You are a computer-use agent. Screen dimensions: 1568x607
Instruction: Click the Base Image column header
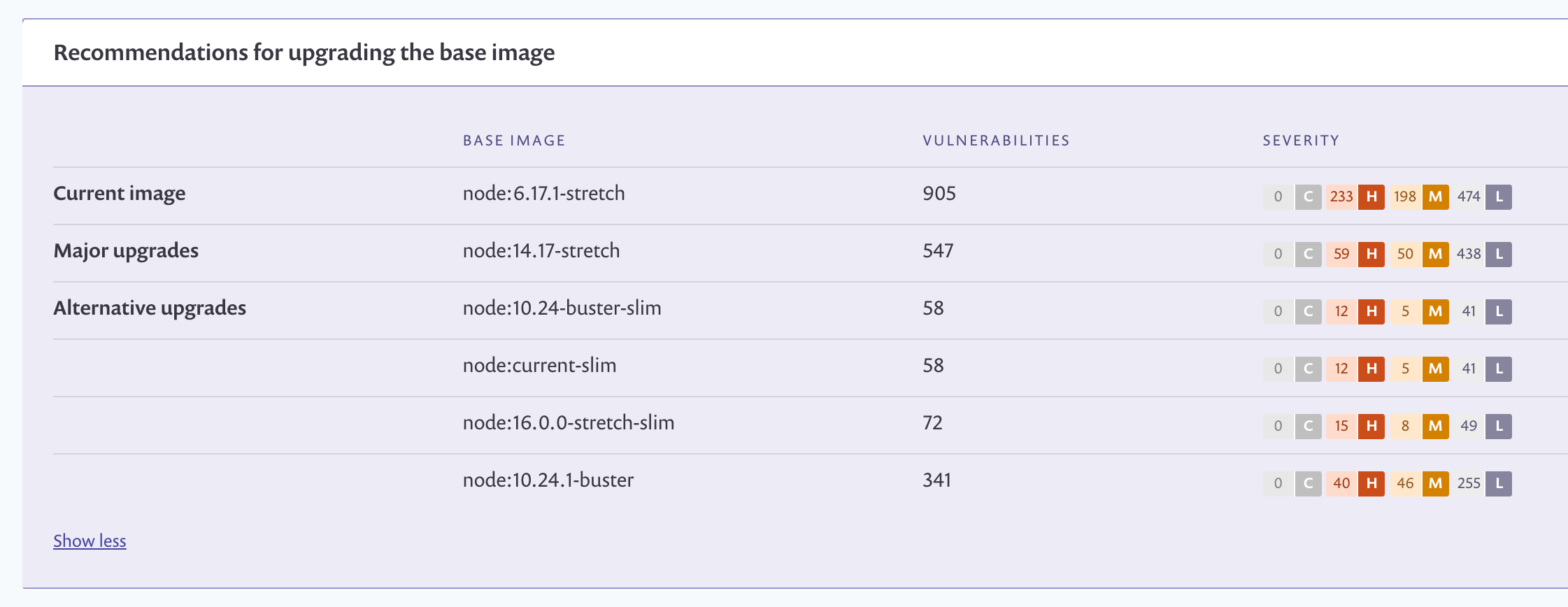click(514, 141)
